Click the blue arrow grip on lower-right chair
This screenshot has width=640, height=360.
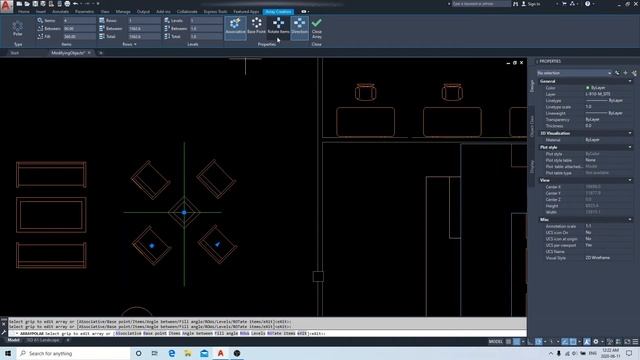click(x=218, y=244)
